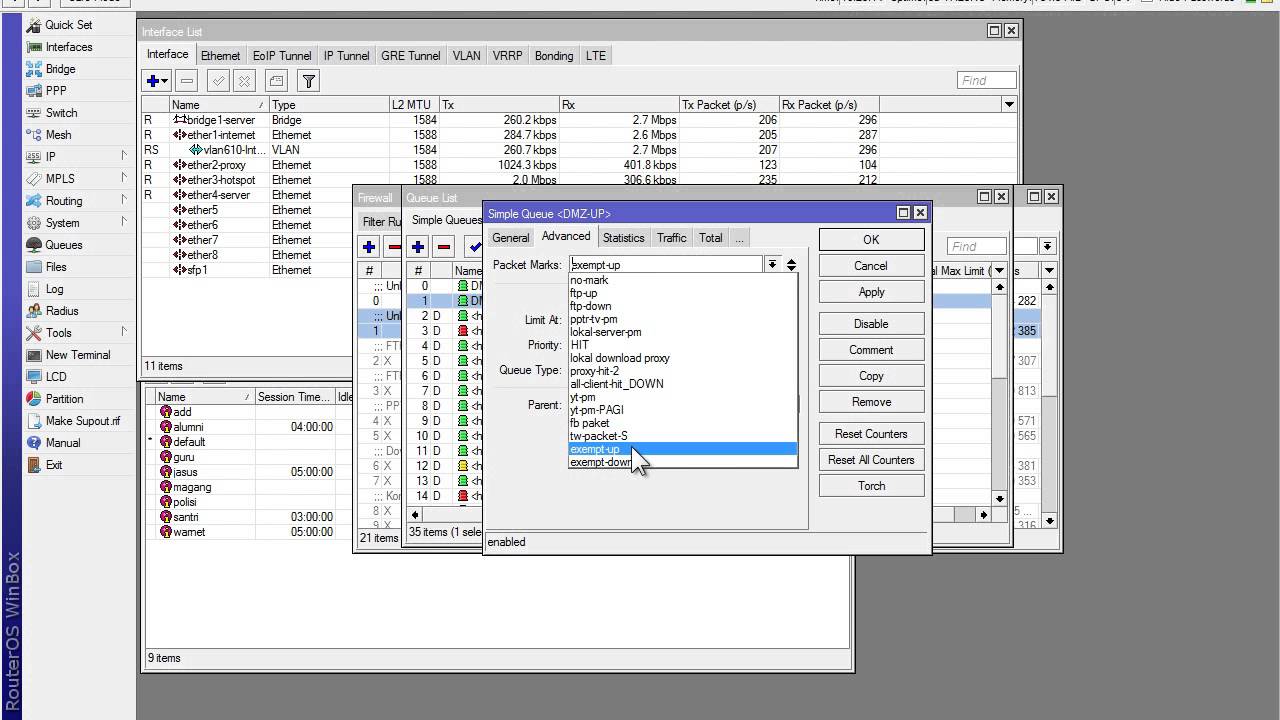The width and height of the screenshot is (1280, 720).
Task: Select ftp-down in the packet marks list
Action: tap(683, 306)
